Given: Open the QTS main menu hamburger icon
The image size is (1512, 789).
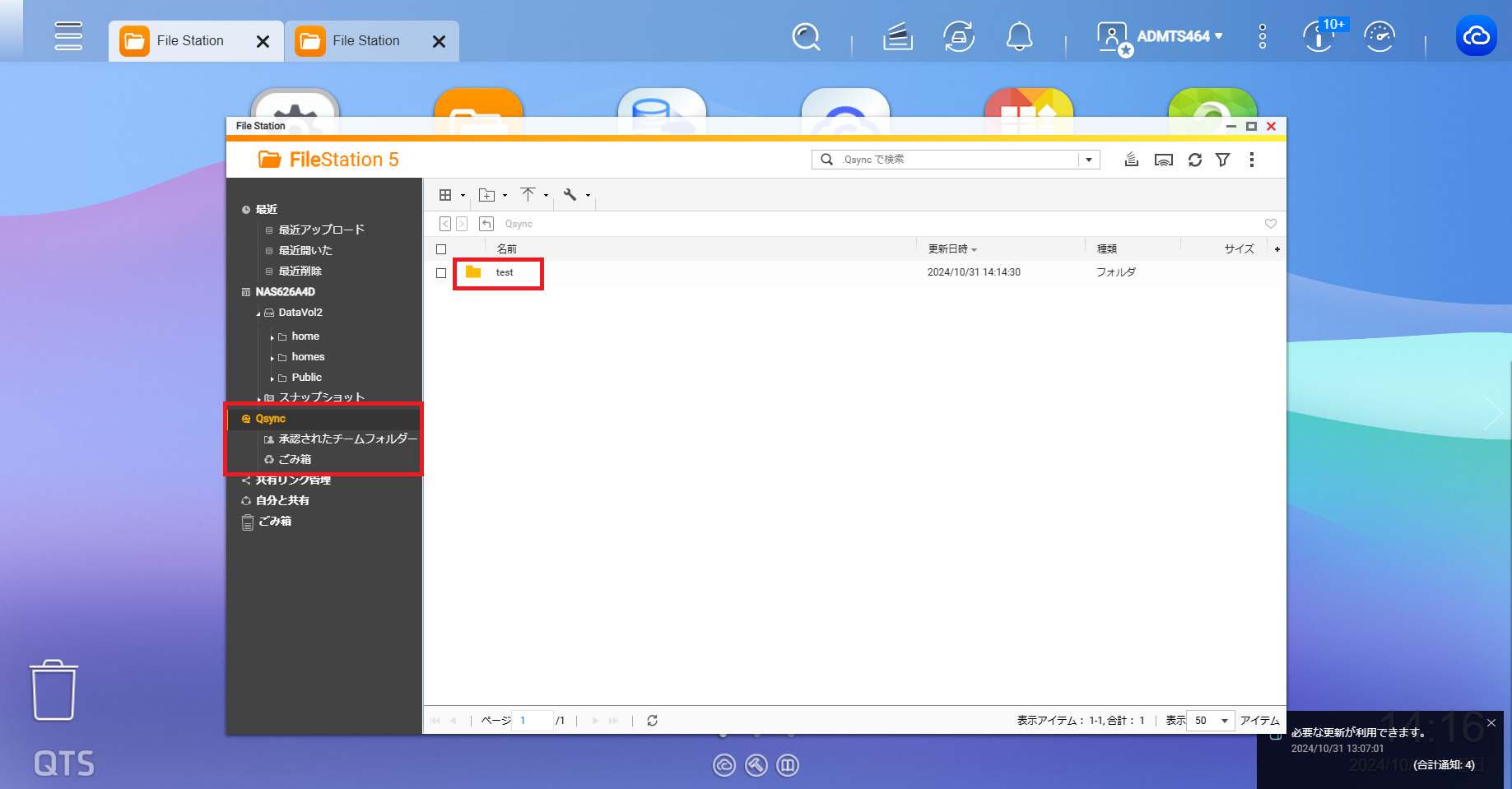Looking at the screenshot, I should [68, 36].
